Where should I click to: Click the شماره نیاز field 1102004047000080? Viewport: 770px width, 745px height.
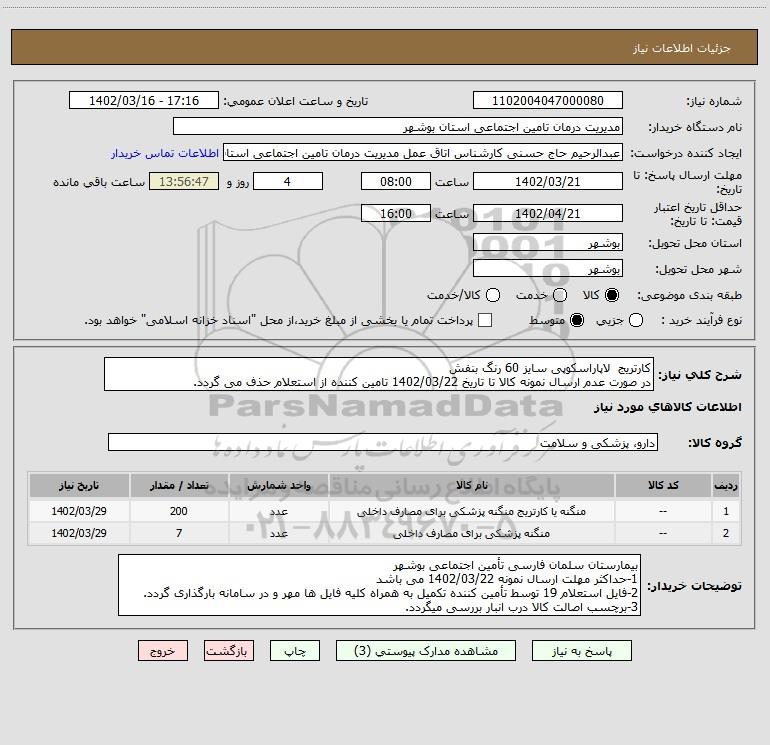548,101
